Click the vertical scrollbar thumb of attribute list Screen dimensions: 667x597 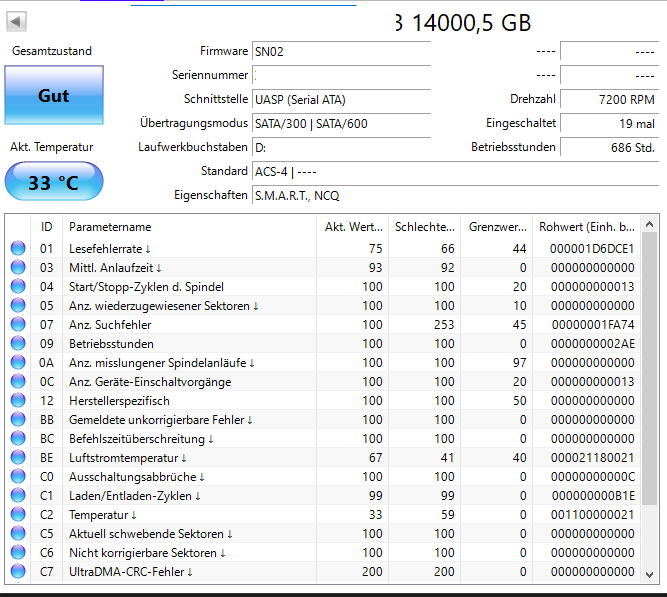(x=649, y=368)
